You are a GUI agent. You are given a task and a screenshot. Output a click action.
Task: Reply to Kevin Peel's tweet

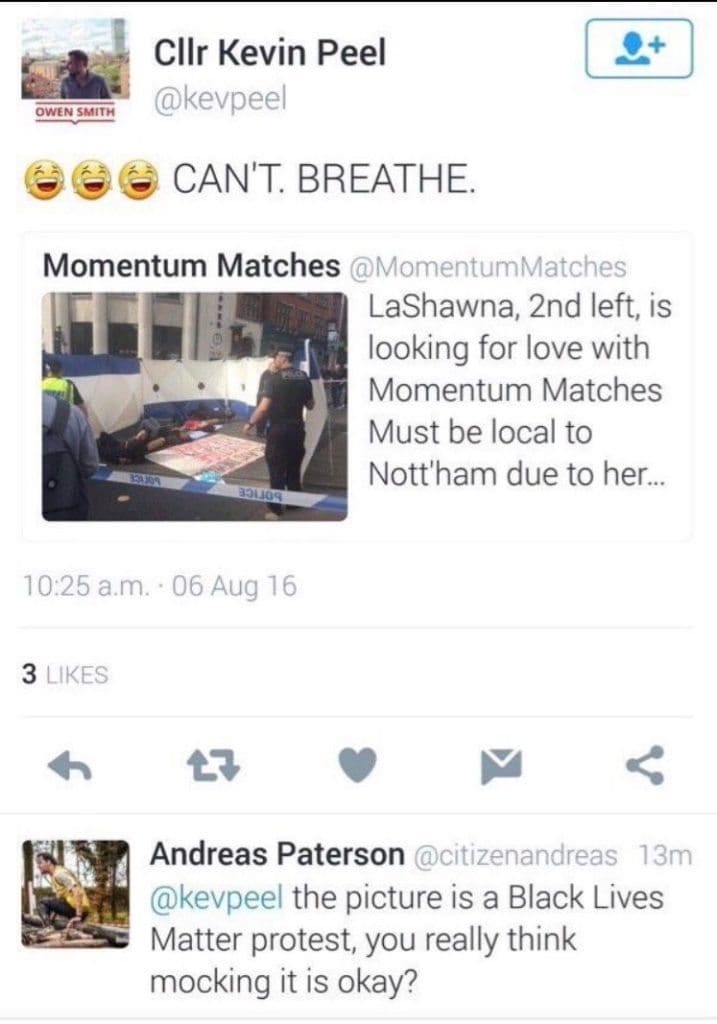coord(70,765)
